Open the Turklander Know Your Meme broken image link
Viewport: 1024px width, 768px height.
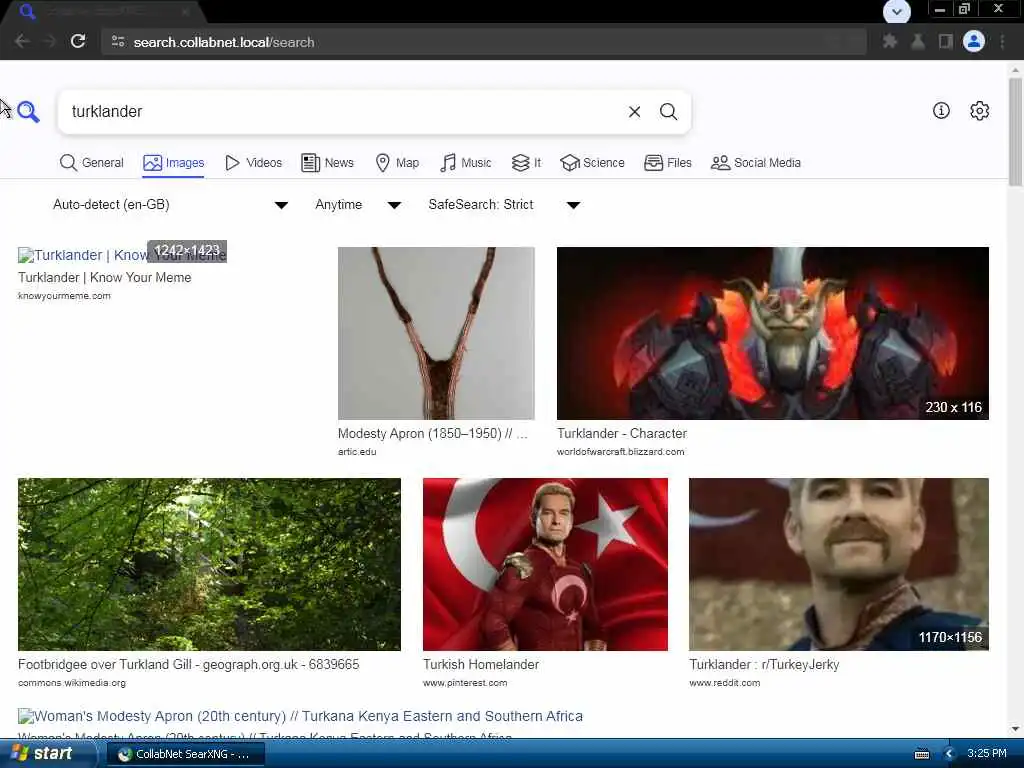click(x=122, y=255)
